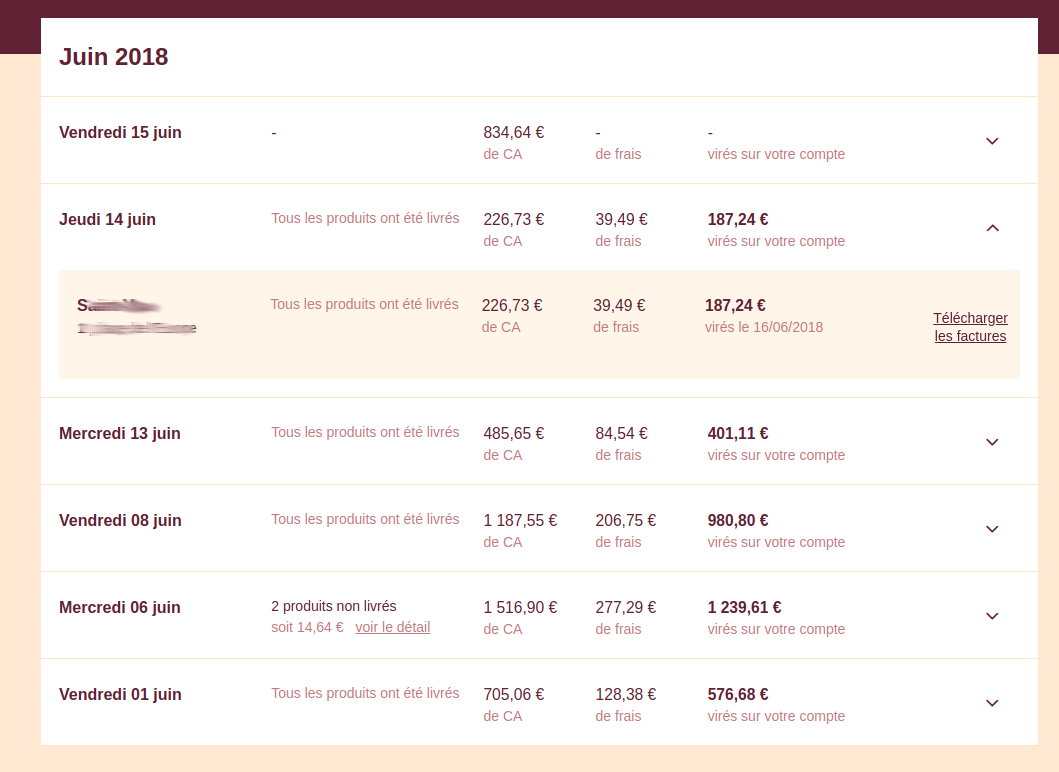Select the Vendredi 15 juin date label
Screen dimensions: 1059x772
point(120,132)
